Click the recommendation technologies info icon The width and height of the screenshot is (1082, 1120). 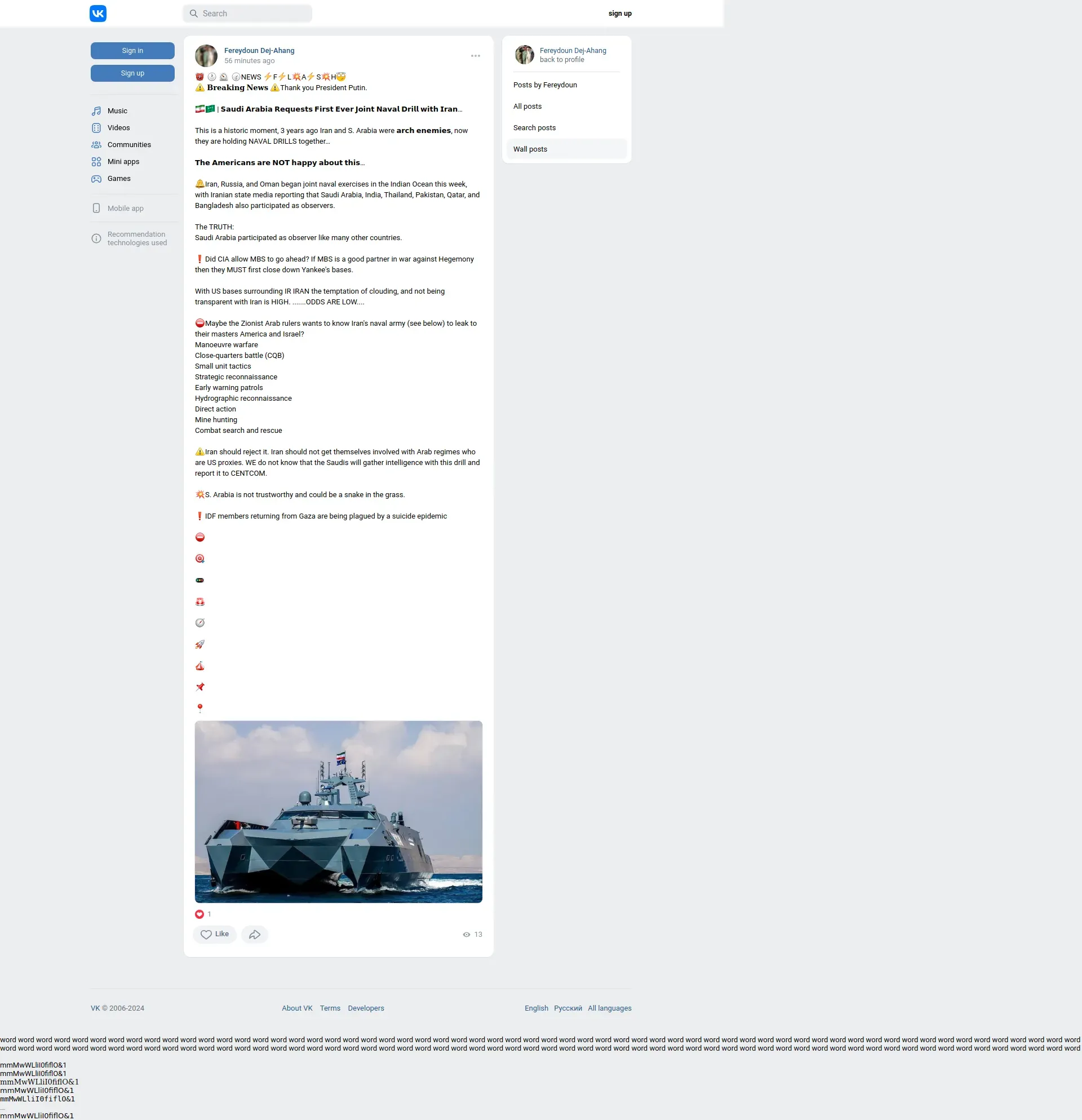(96, 239)
